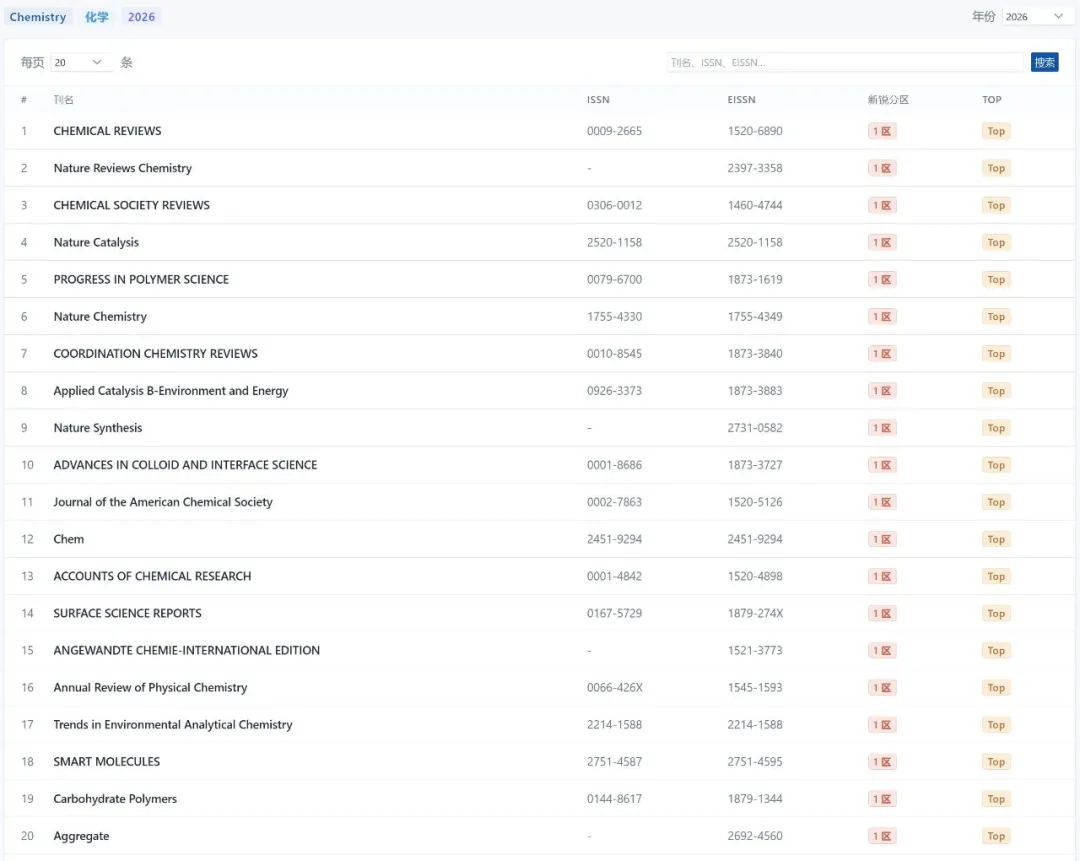Click the Top badge for SMART MOLECULES
This screenshot has height=861, width=1080.
[996, 762]
